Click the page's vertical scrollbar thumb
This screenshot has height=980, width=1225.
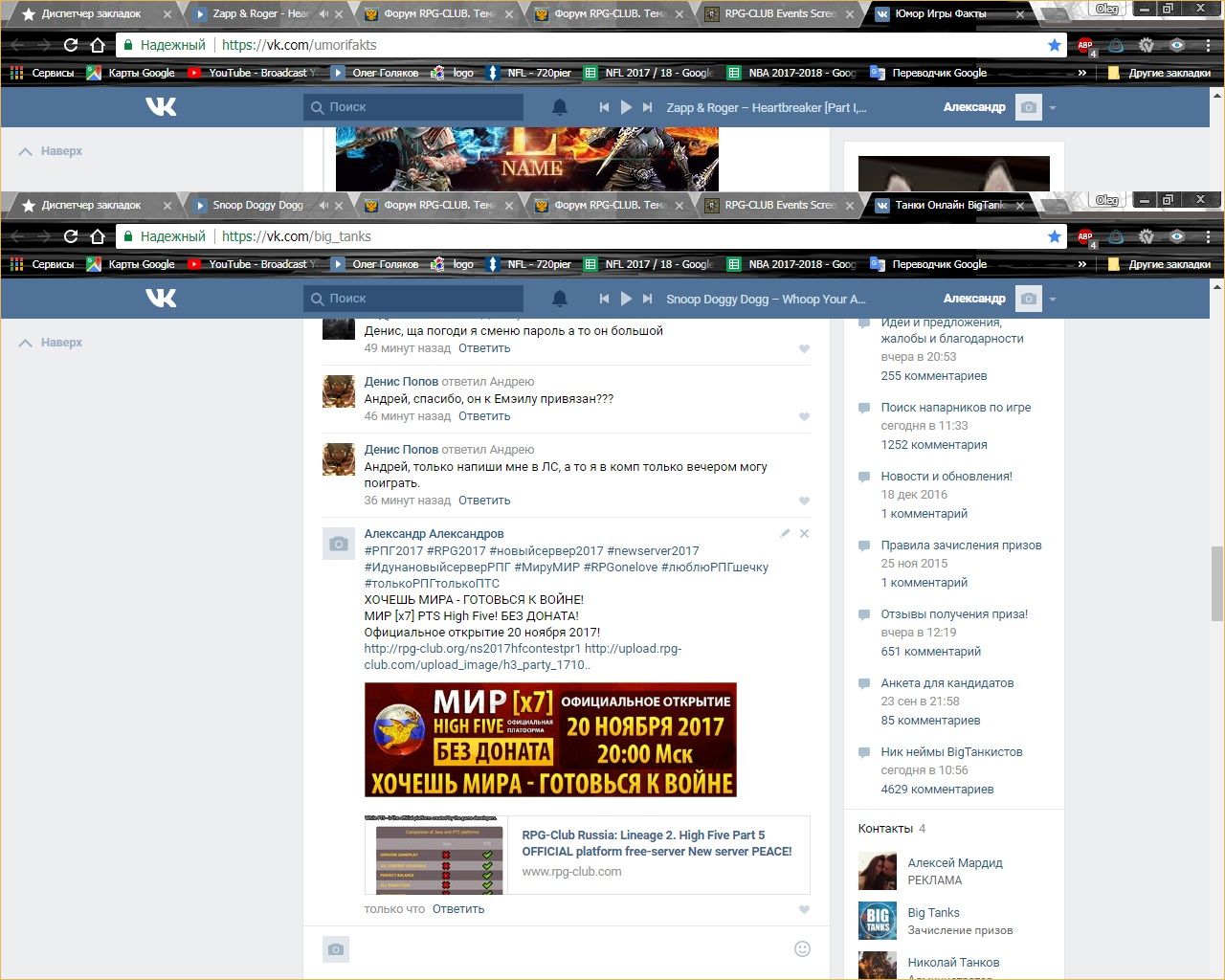1216,584
